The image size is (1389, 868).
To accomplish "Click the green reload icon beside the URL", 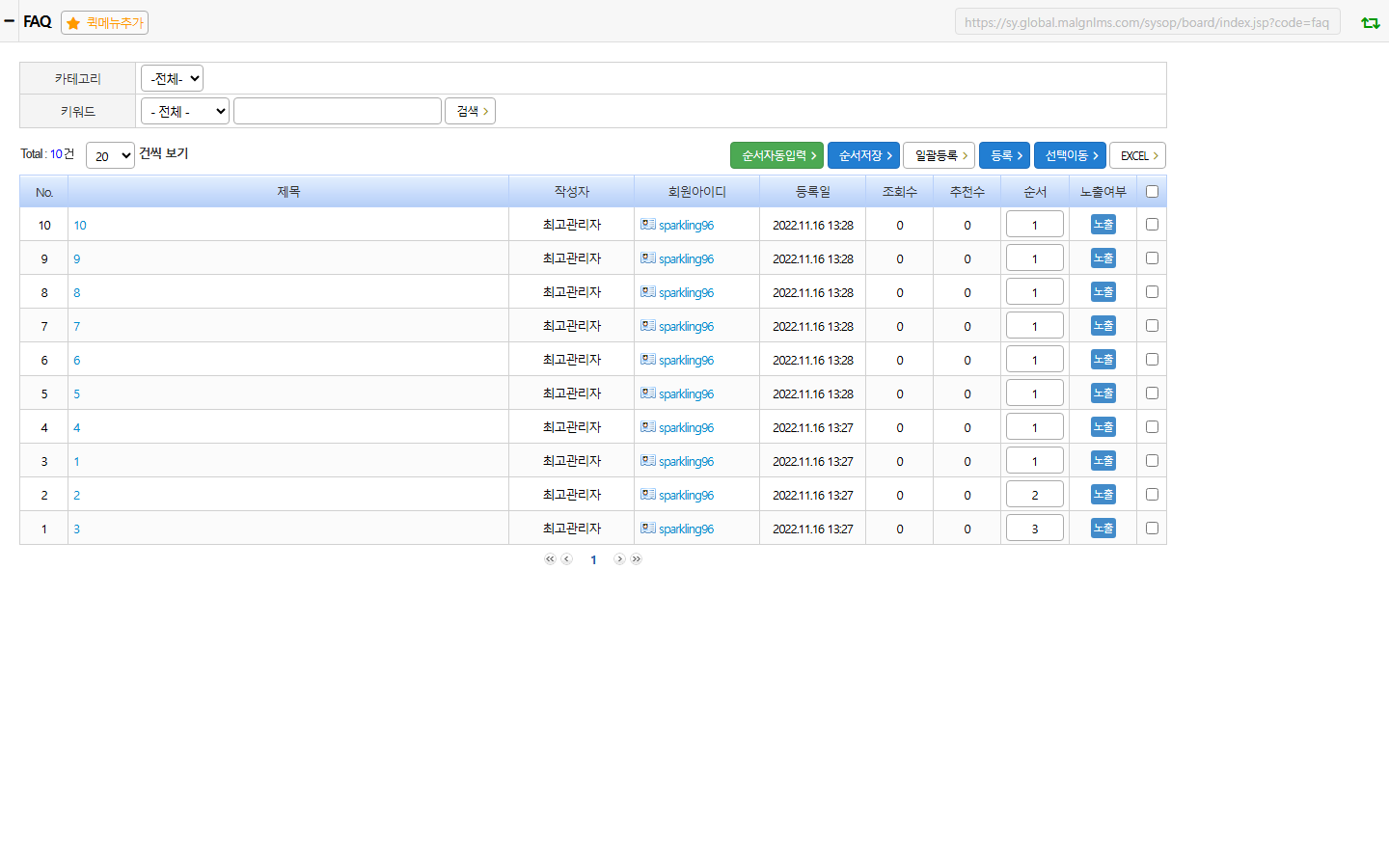I will 1370,22.
